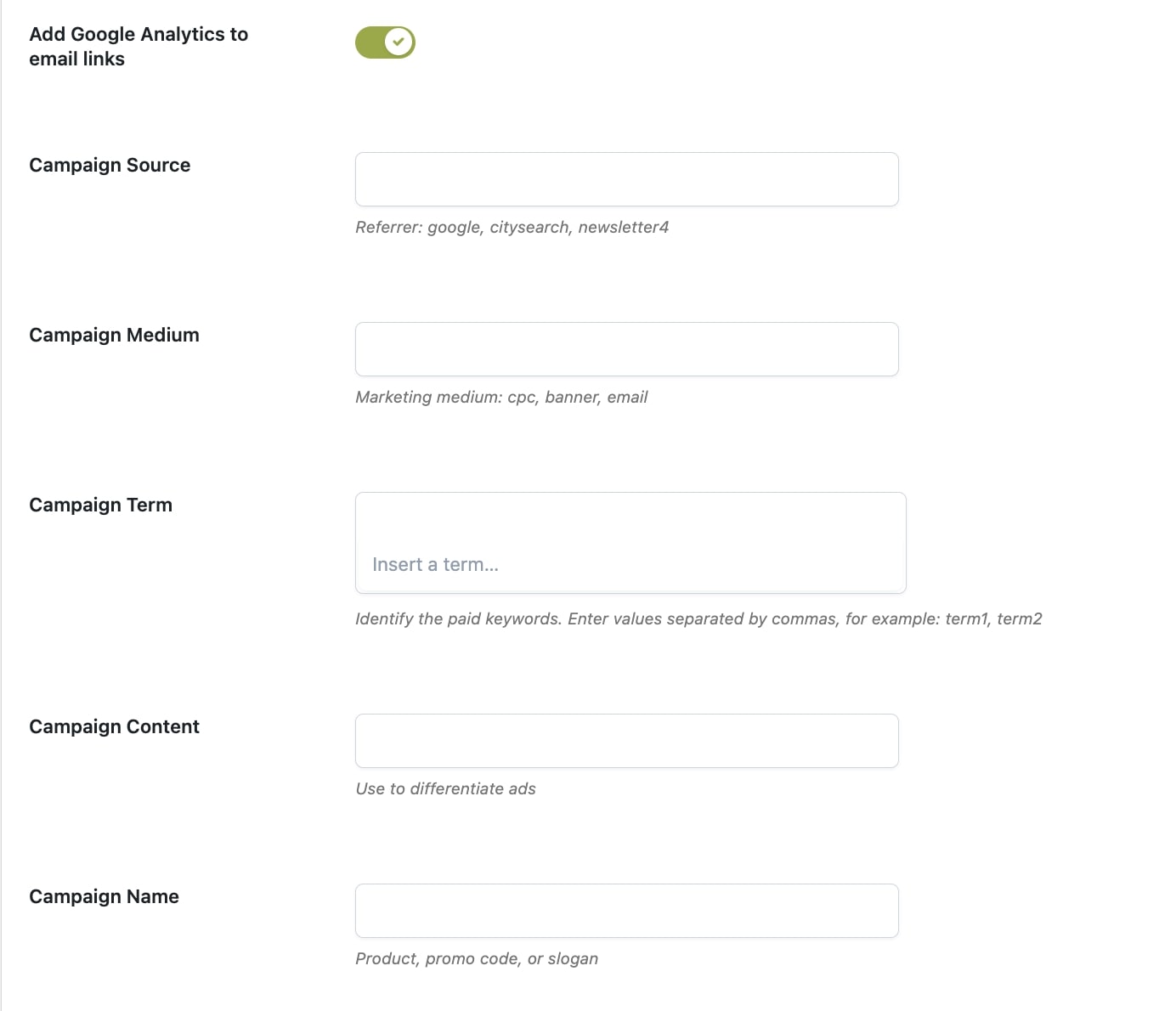Focus the Campaign Content text field

point(626,741)
